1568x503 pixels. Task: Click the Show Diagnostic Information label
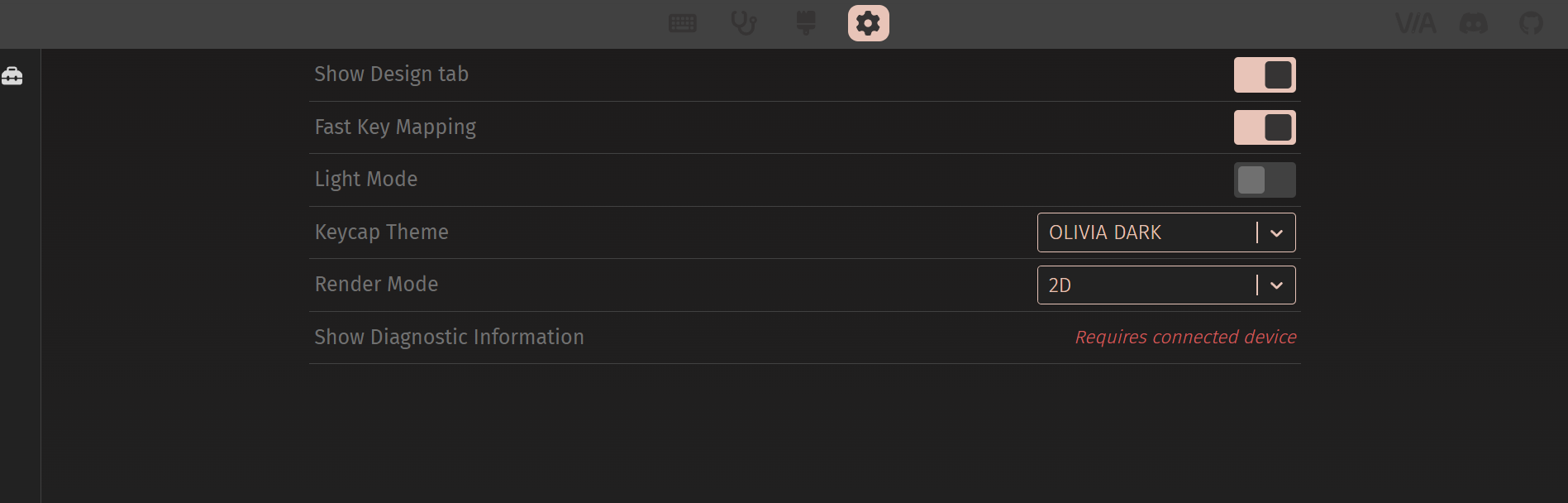tap(449, 338)
